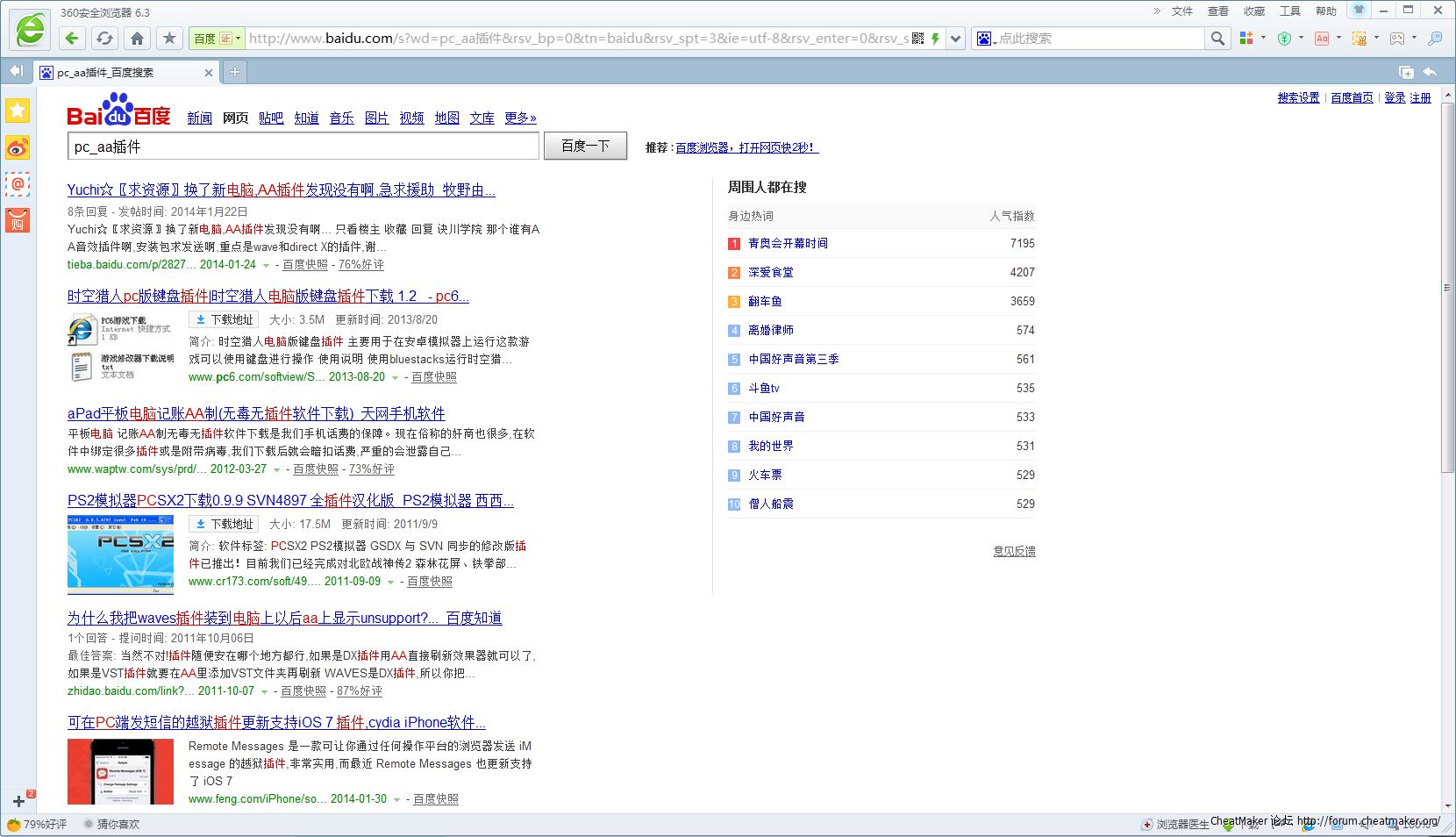
Task: Click the QR code icon in address bar
Action: [x=917, y=38]
